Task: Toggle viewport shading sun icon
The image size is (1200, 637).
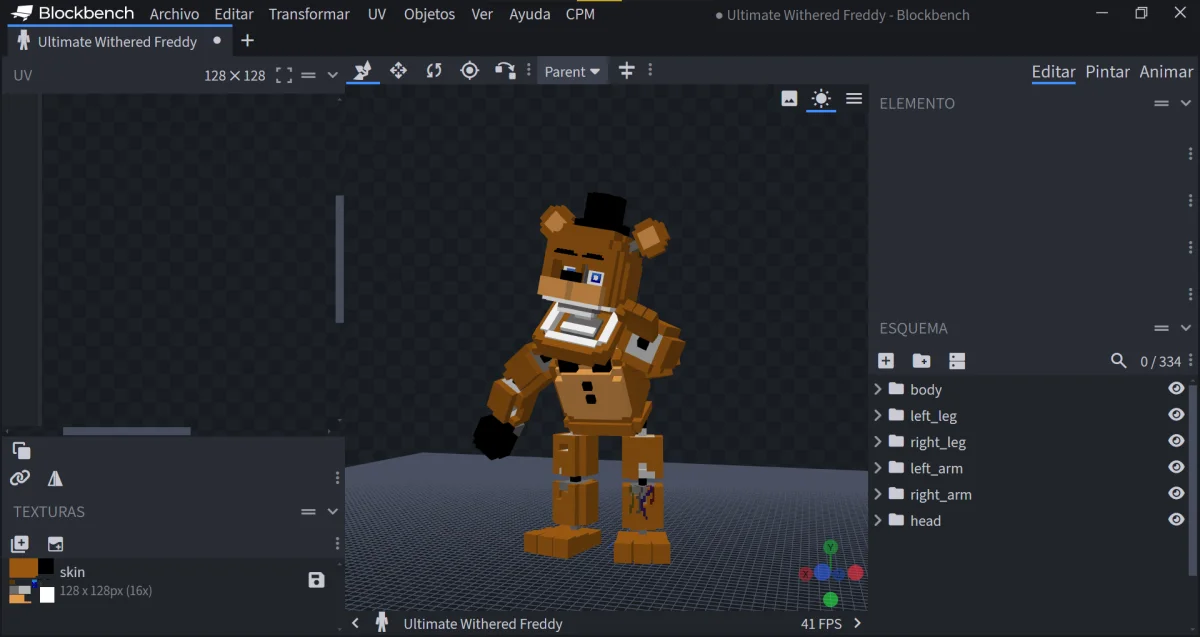Action: coord(821,98)
